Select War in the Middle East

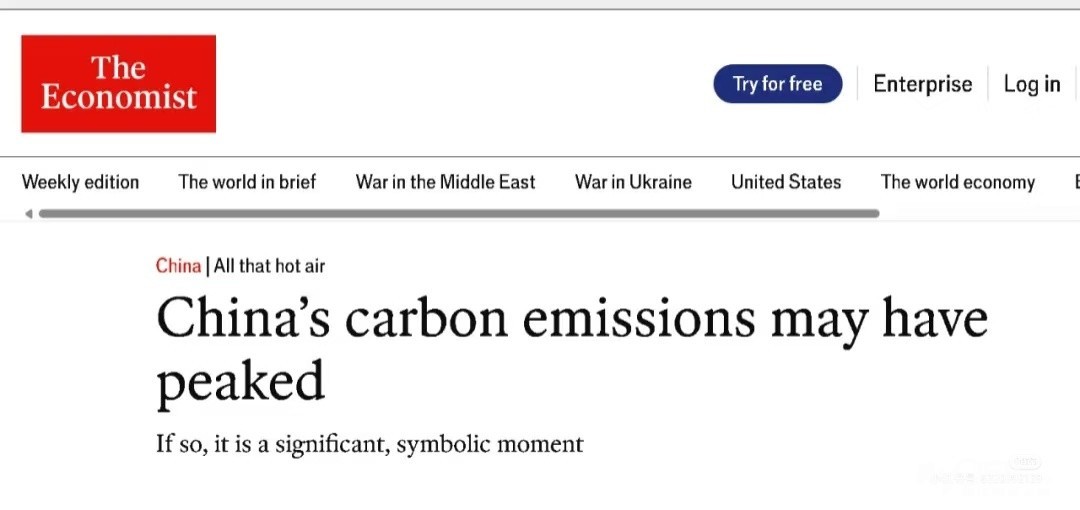point(445,182)
